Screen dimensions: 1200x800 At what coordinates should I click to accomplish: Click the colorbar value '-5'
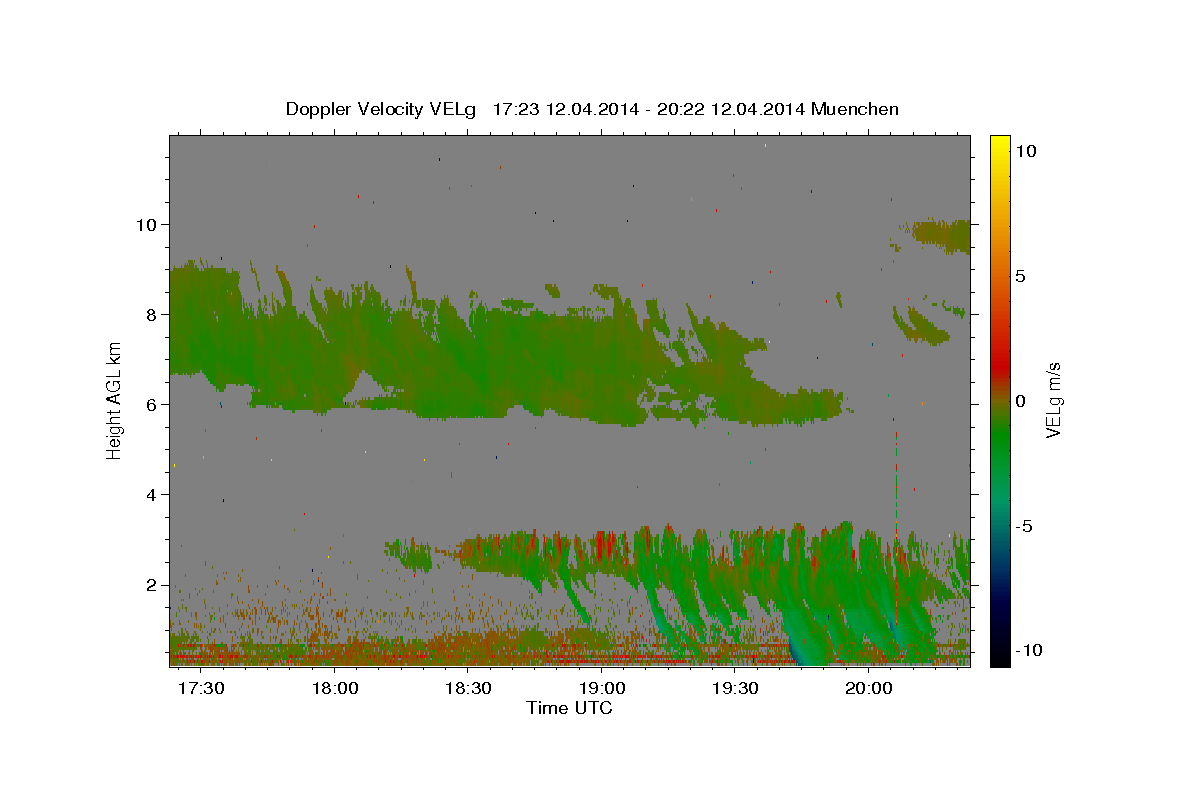(1024, 526)
